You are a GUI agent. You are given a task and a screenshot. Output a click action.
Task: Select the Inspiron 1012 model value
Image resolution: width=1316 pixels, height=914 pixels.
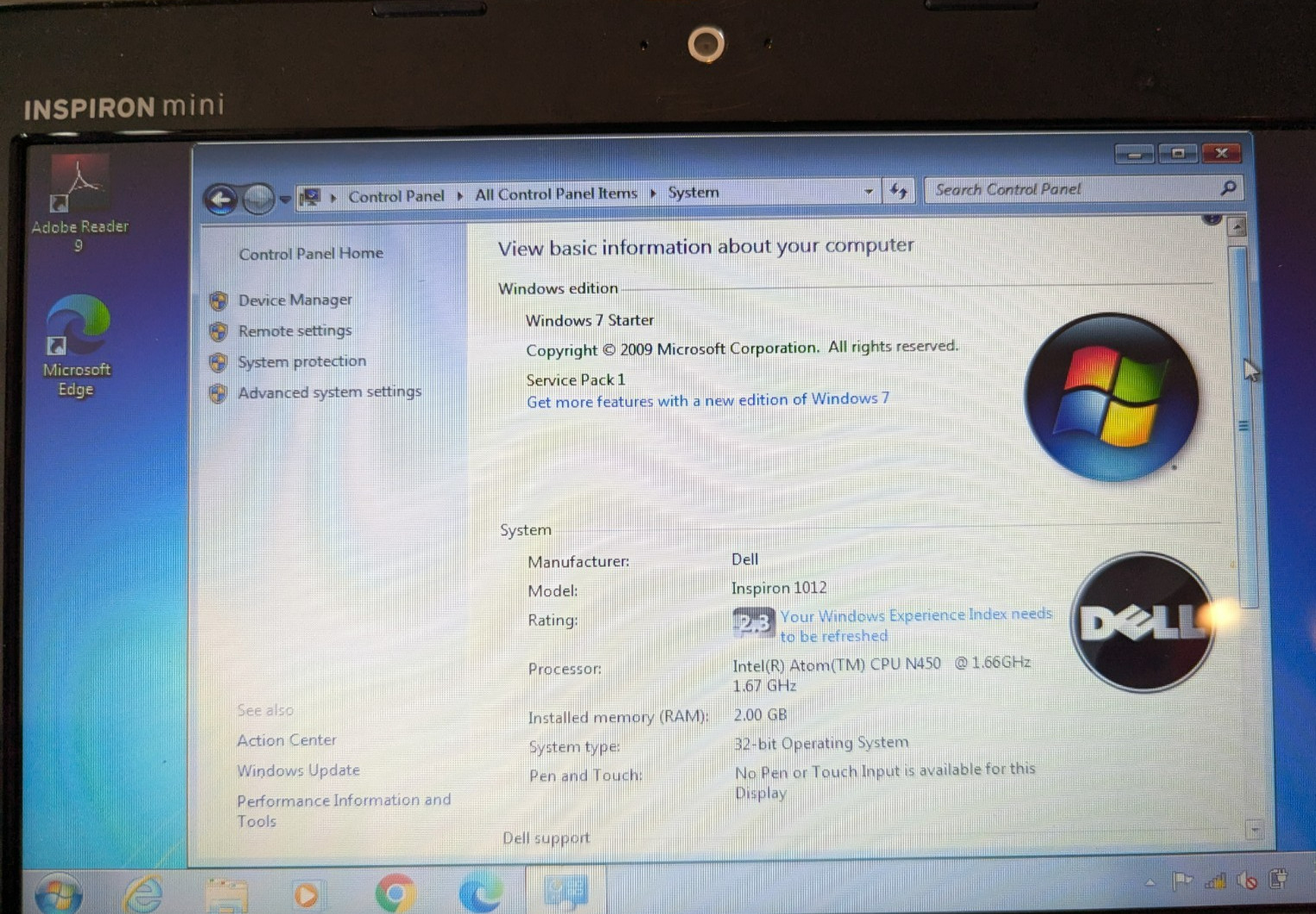coord(779,588)
